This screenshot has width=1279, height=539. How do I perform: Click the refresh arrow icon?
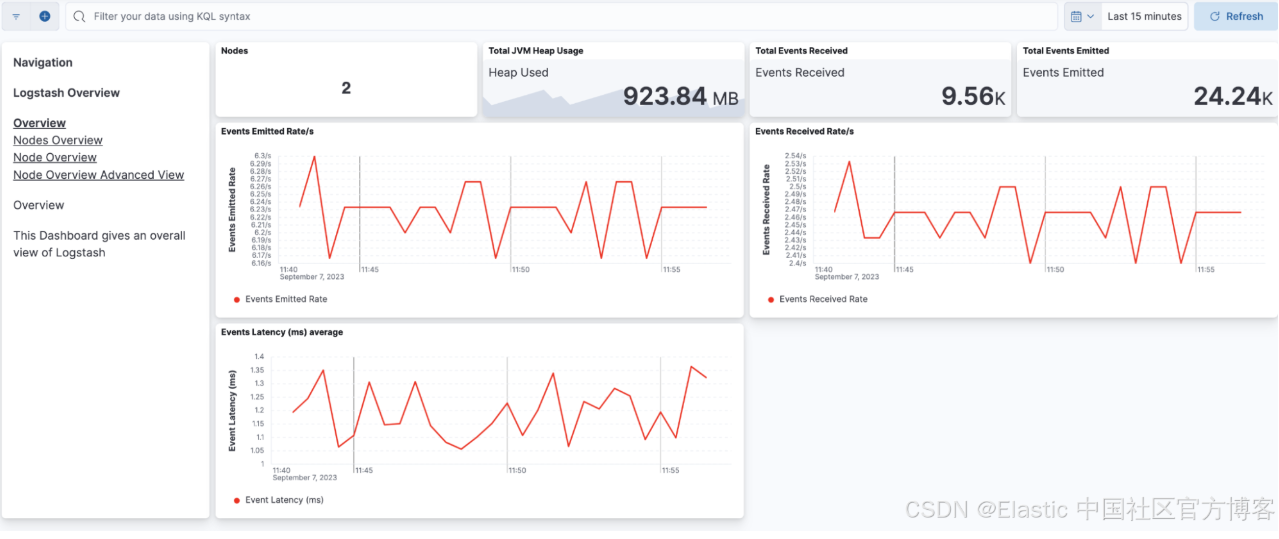1215,16
